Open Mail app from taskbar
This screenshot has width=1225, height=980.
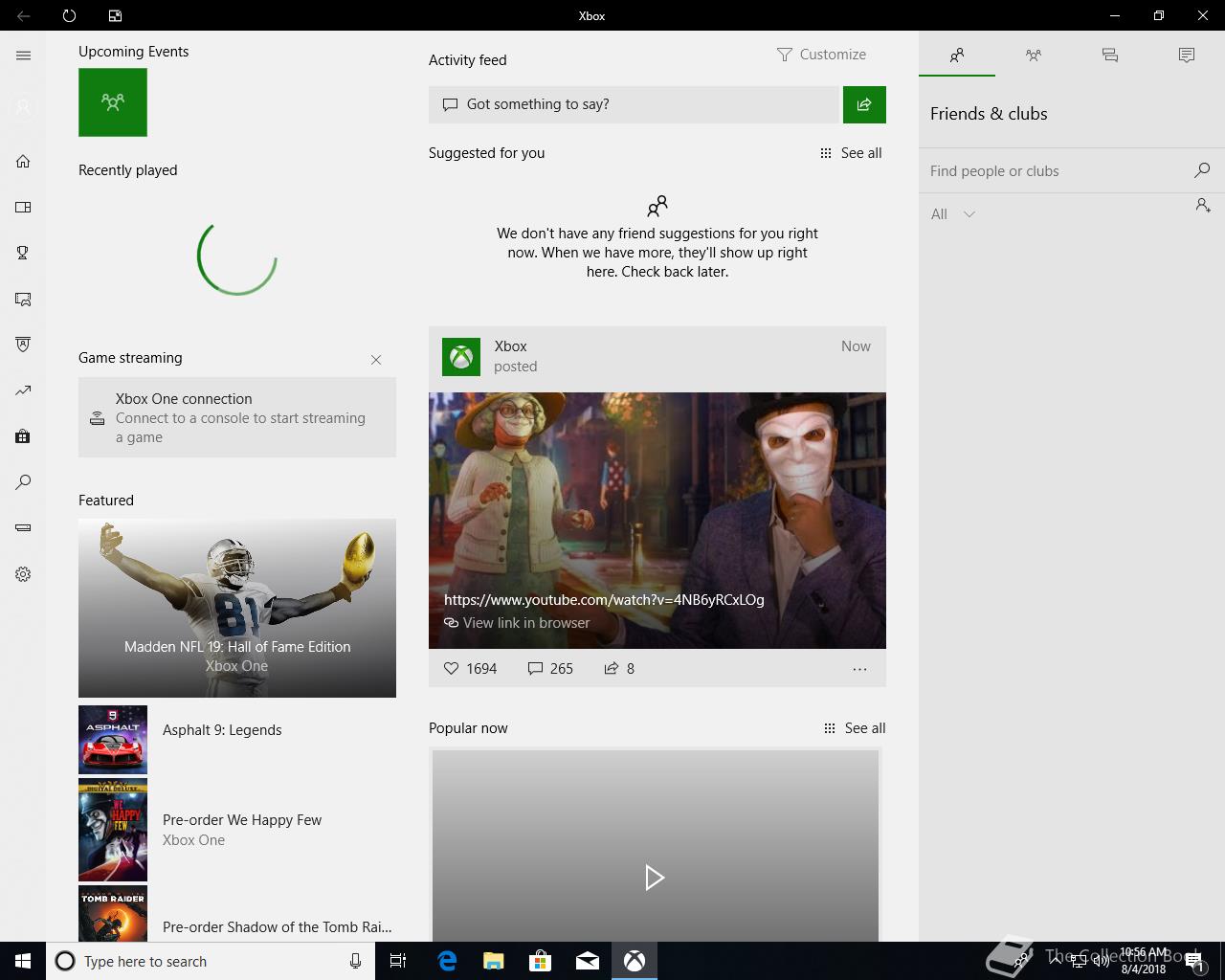pyautogui.click(x=588, y=961)
